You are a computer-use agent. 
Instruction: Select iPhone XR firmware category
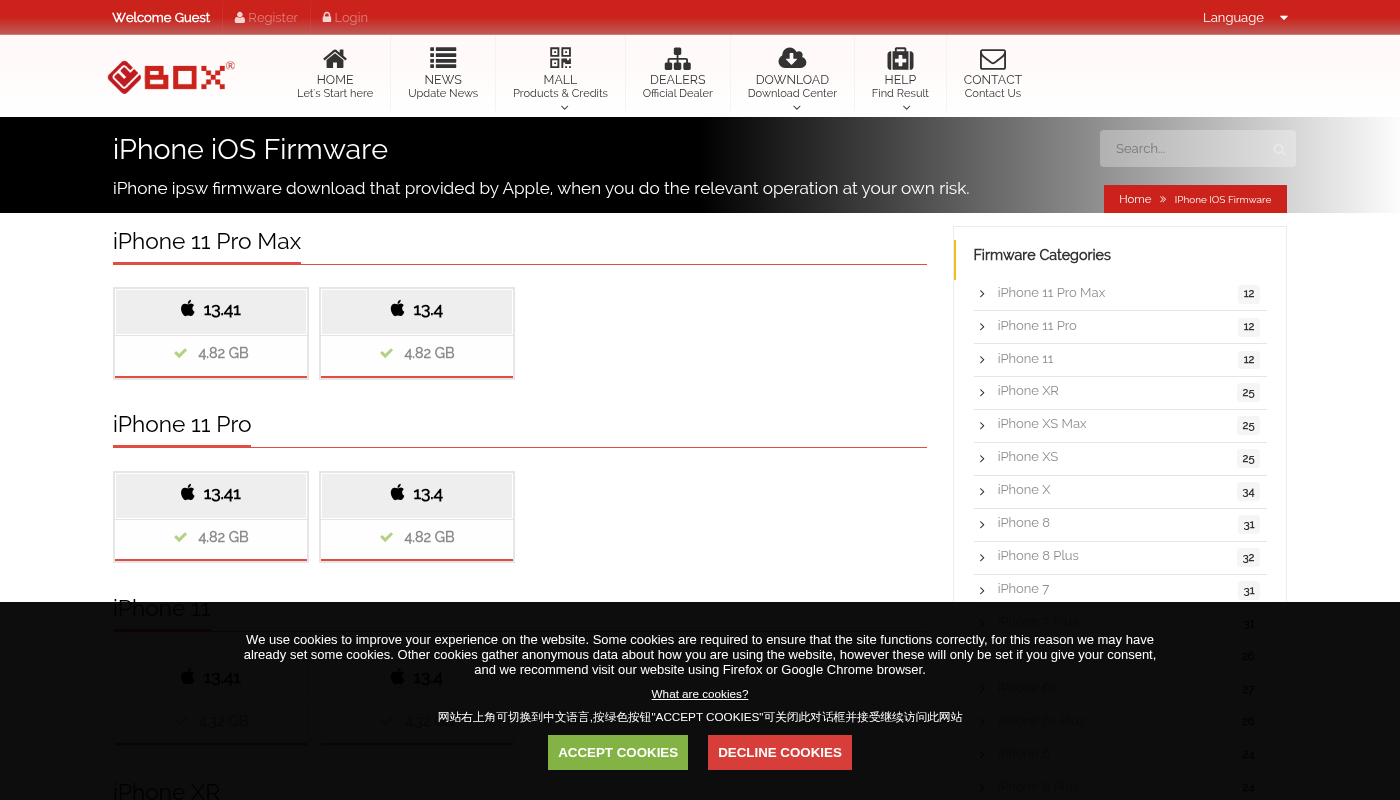click(1027, 391)
